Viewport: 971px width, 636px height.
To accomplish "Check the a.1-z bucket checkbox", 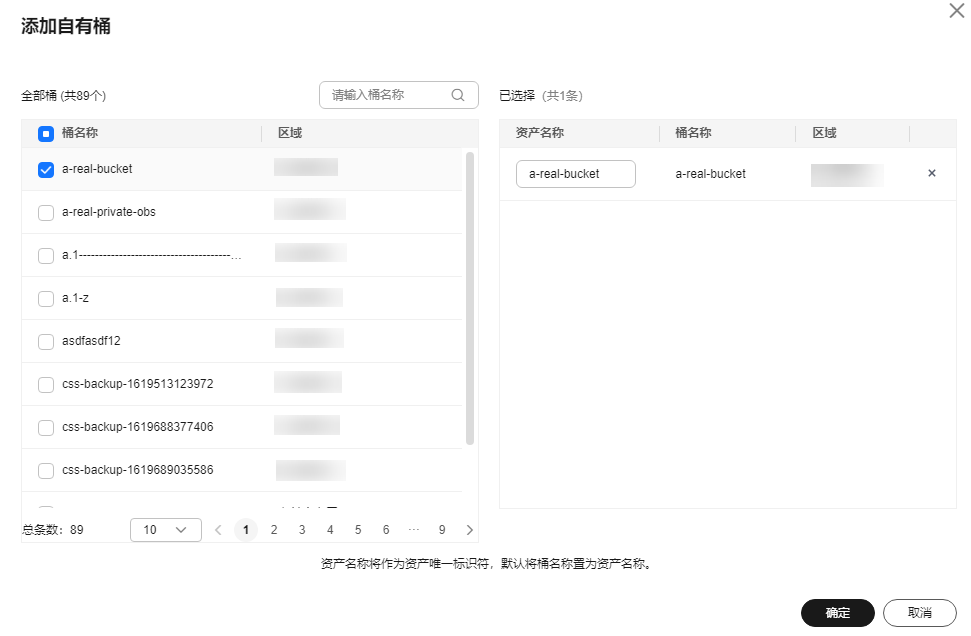I will [x=46, y=299].
